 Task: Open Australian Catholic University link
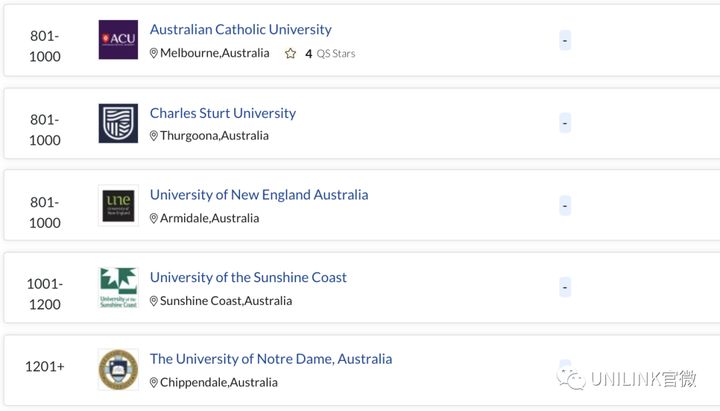(x=241, y=29)
